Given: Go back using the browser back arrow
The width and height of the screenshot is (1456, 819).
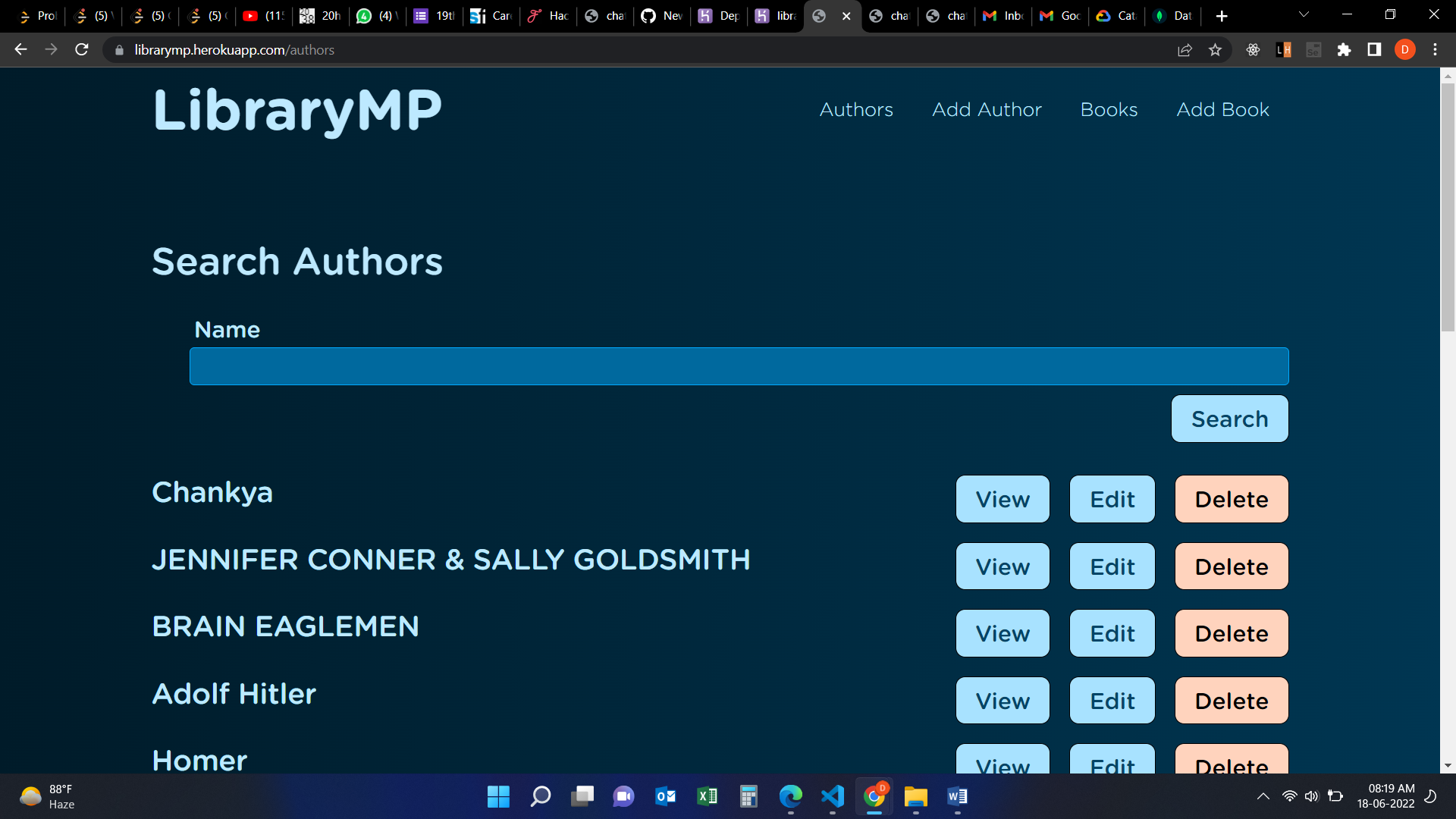Looking at the screenshot, I should click(x=20, y=50).
